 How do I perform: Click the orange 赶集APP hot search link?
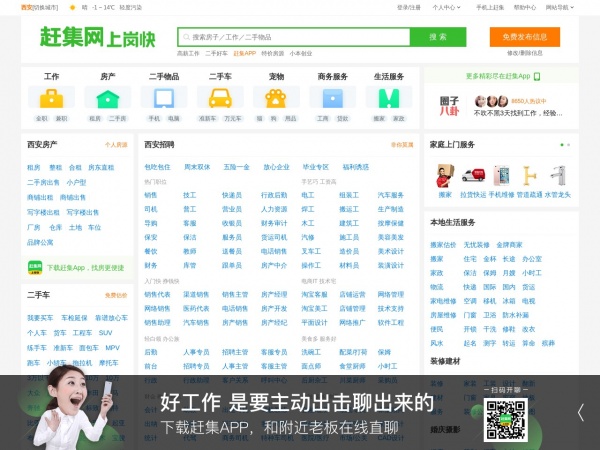coord(245,53)
